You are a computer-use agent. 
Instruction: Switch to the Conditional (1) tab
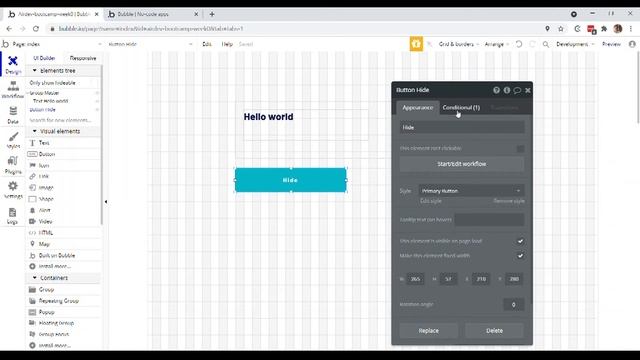point(461,107)
